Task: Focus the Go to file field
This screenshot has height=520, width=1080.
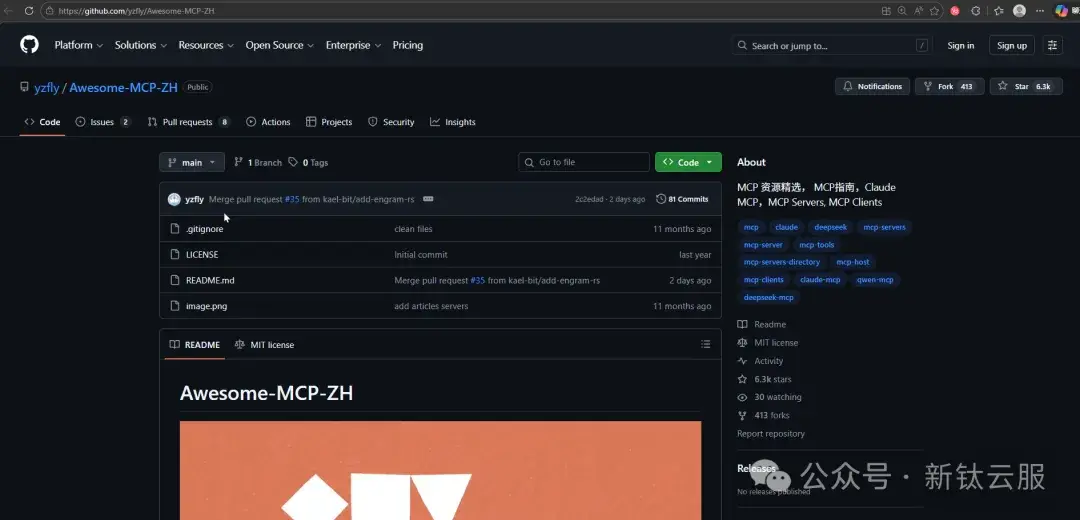Action: [584, 163]
